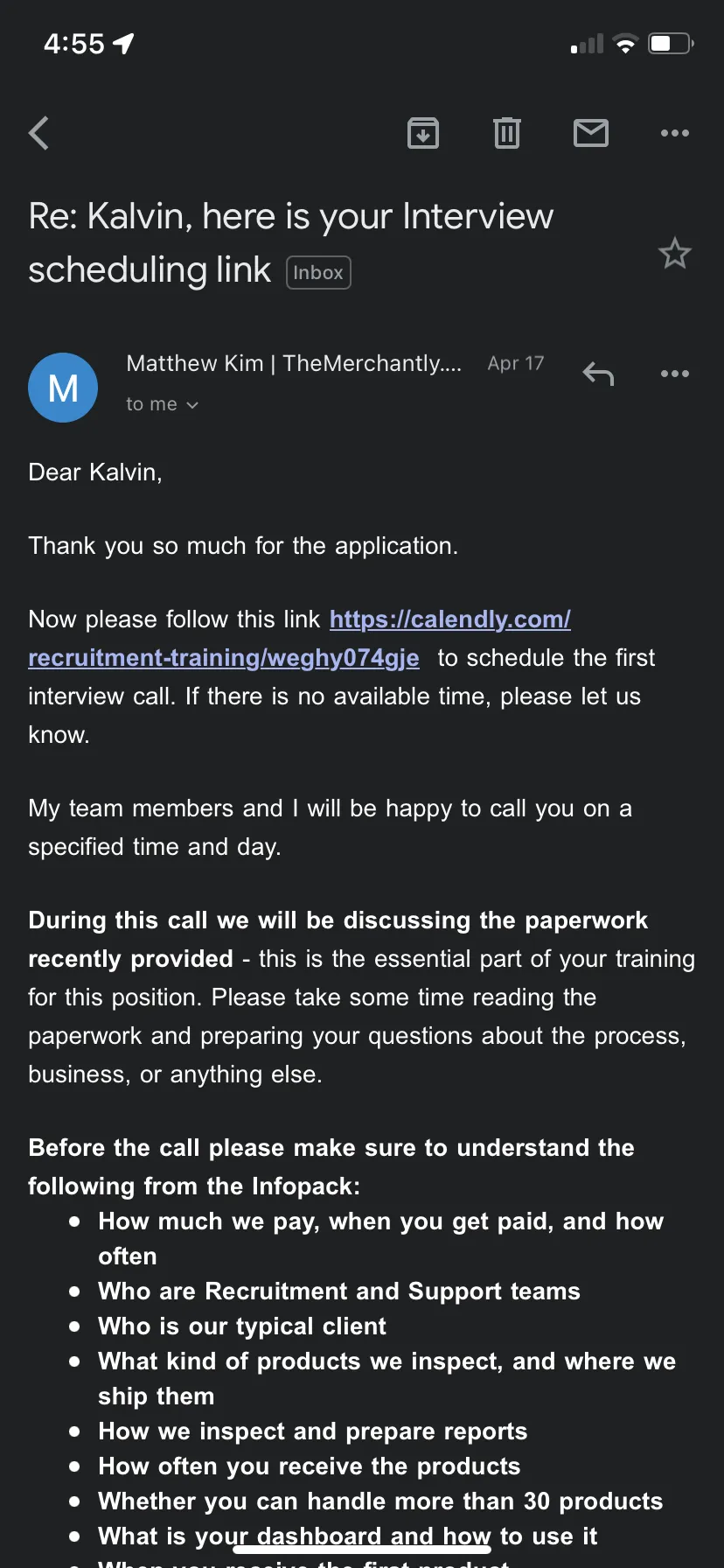Tap the location arrow beside the clock
The width and height of the screenshot is (724, 1568).
(x=123, y=43)
